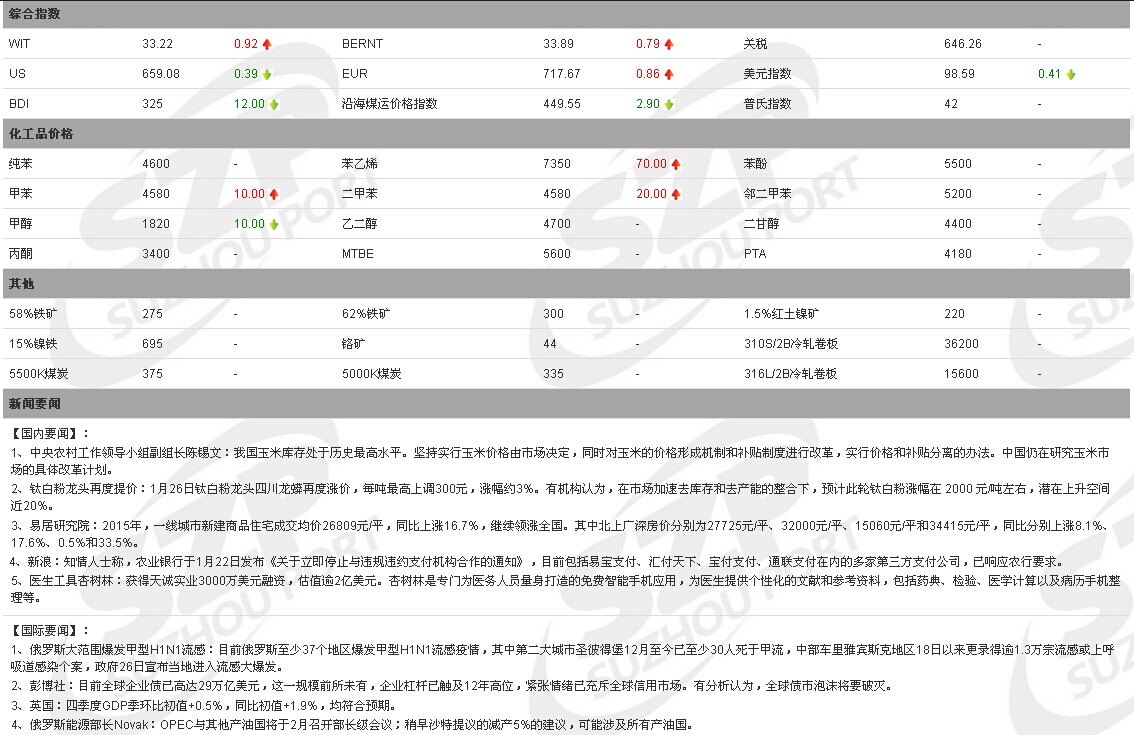Click the green down arrow beside BDI 12.00
Image resolution: width=1134 pixels, height=735 pixels.
[274, 104]
